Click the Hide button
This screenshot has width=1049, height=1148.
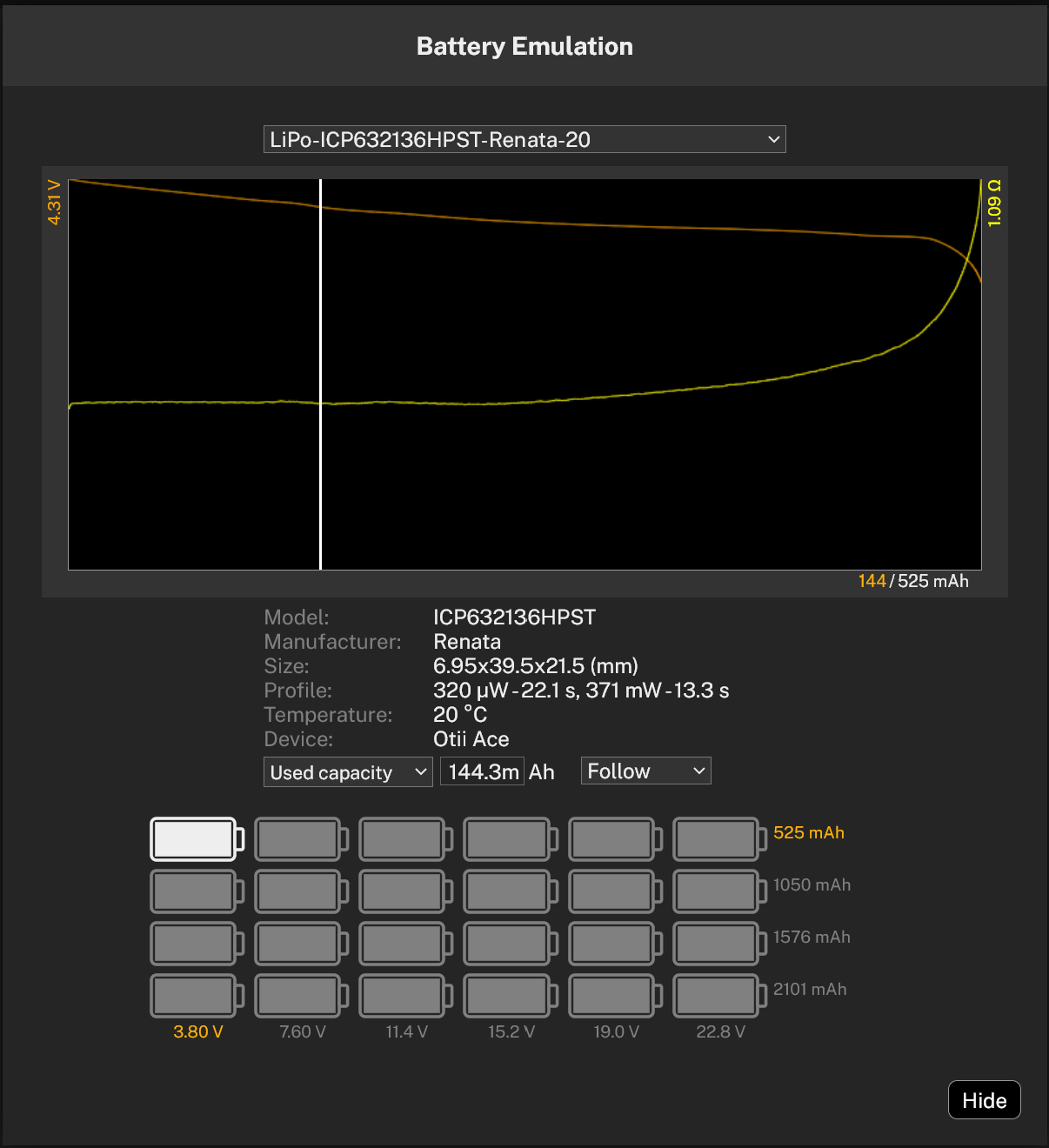coord(984,1099)
